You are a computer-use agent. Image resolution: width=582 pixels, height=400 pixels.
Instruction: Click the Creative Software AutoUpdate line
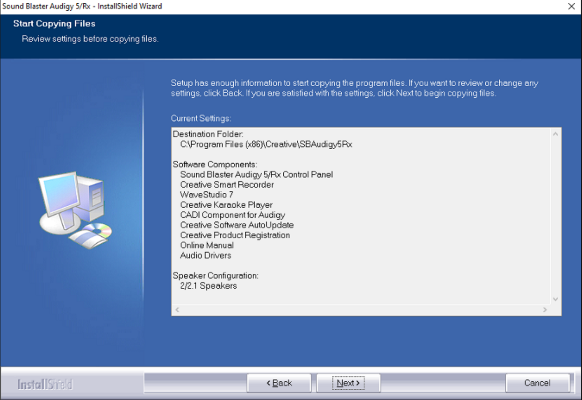point(237,225)
